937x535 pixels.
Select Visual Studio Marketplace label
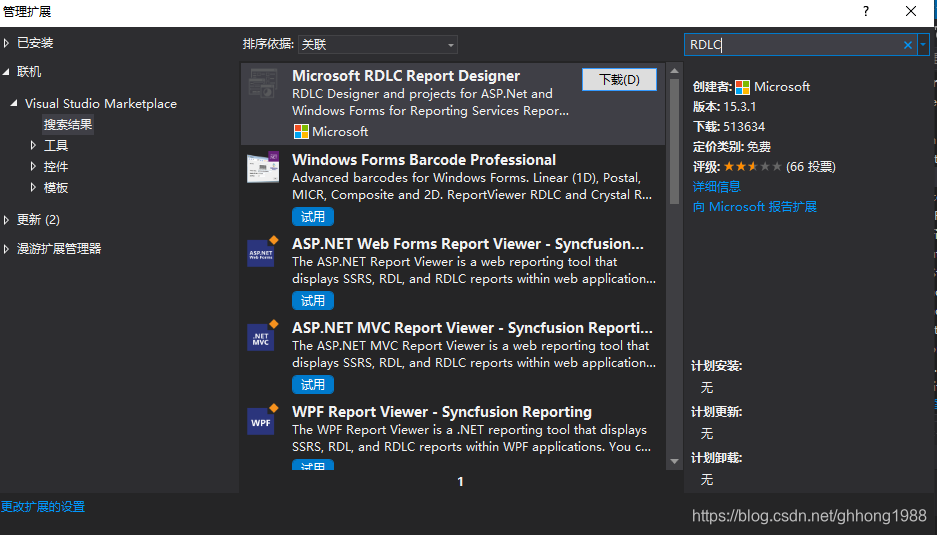[x=101, y=103]
